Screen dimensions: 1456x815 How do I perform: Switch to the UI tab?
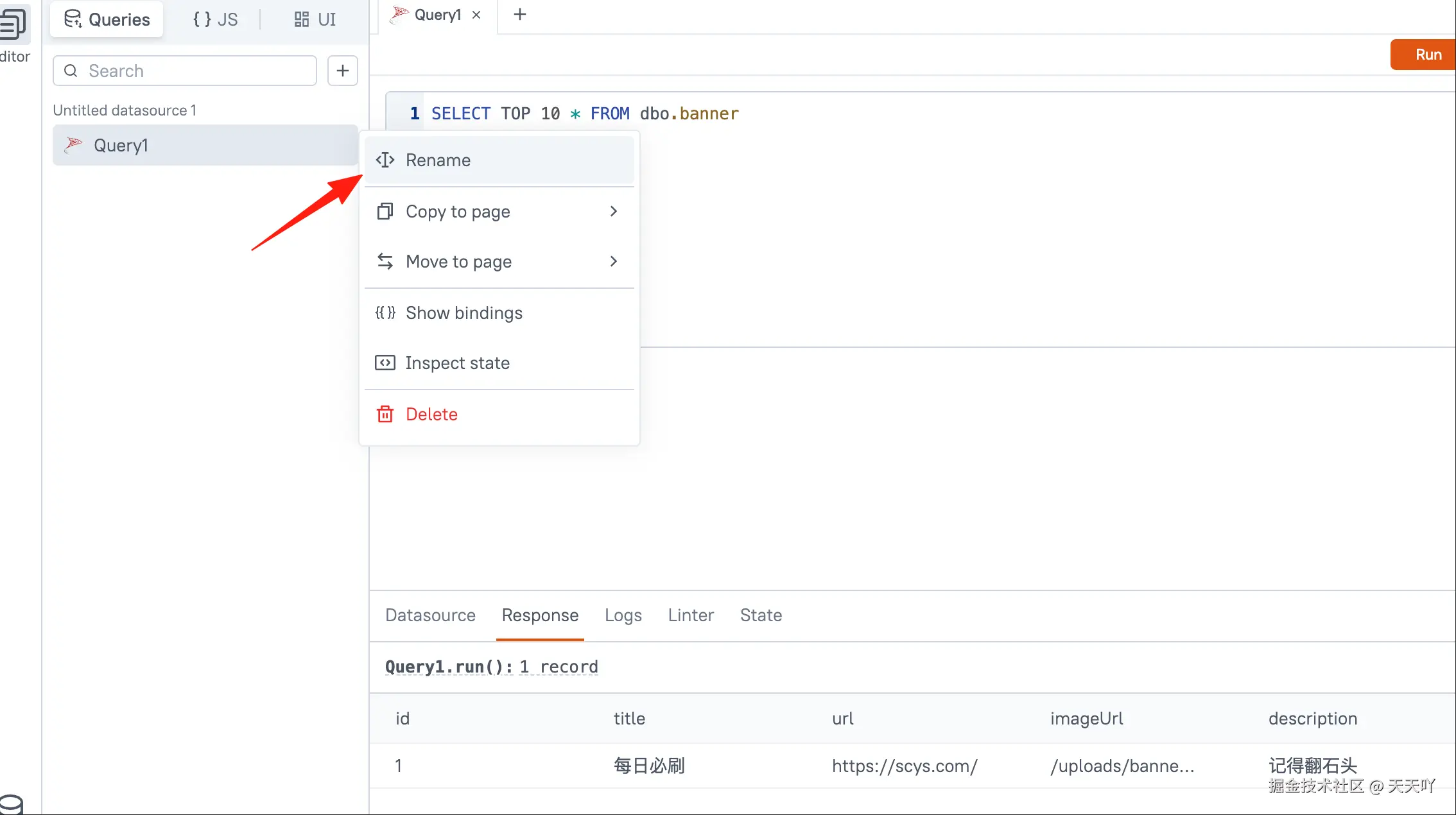pyautogui.click(x=315, y=19)
